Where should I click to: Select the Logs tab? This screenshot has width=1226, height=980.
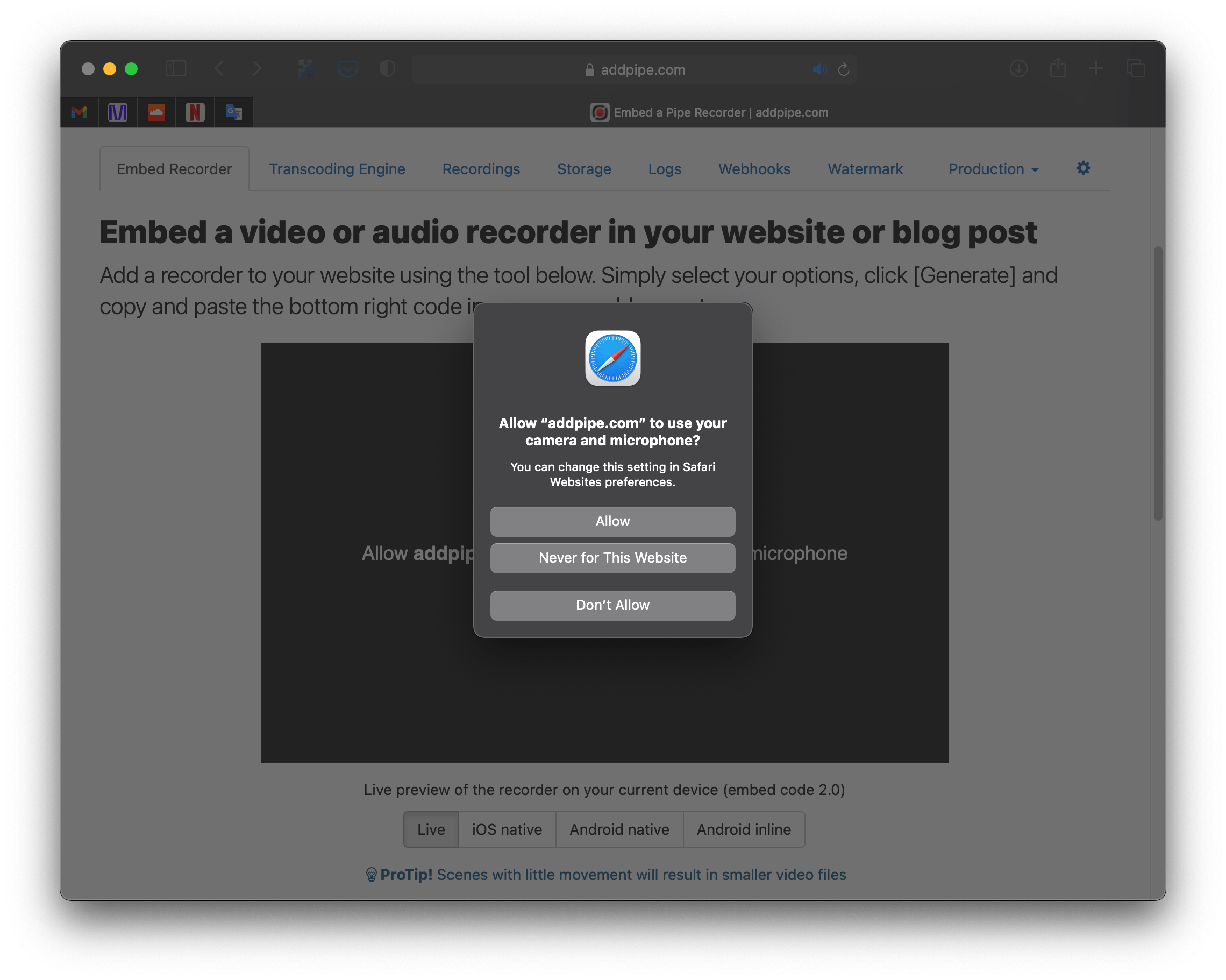664,169
